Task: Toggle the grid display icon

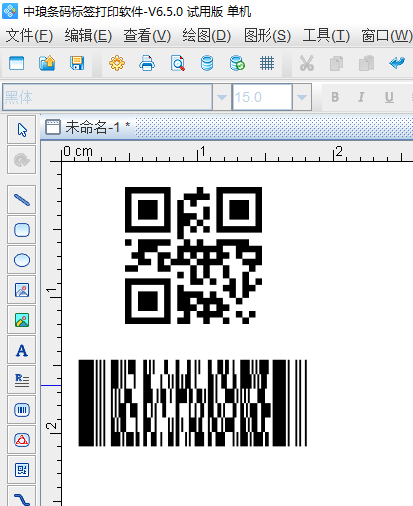Action: [x=267, y=63]
